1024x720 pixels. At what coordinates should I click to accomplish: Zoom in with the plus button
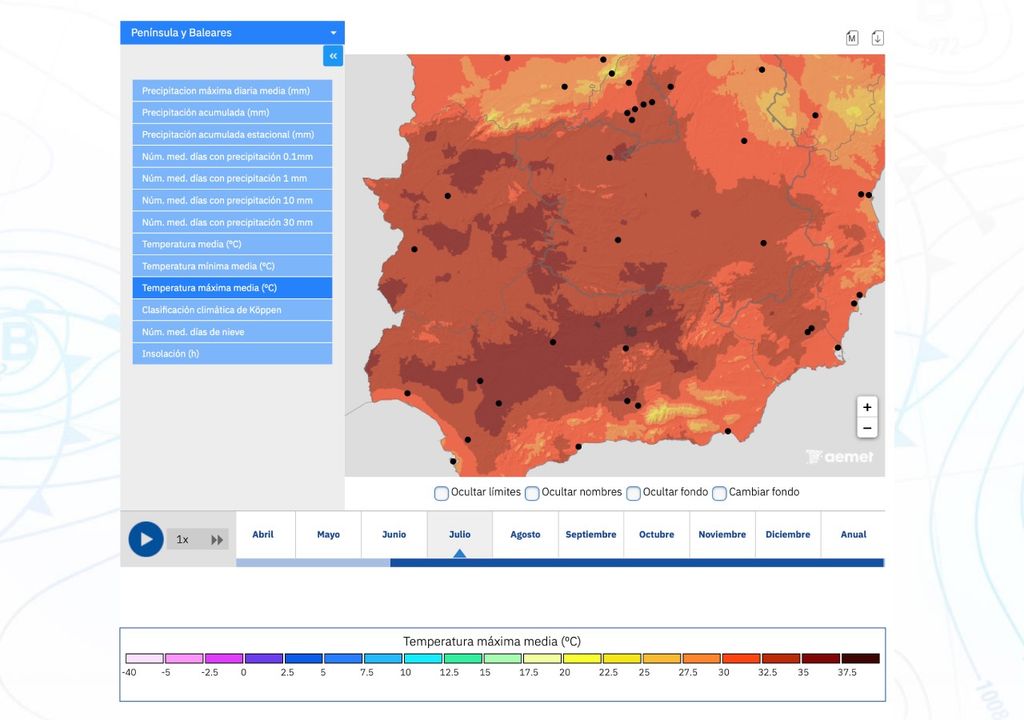pyautogui.click(x=867, y=407)
